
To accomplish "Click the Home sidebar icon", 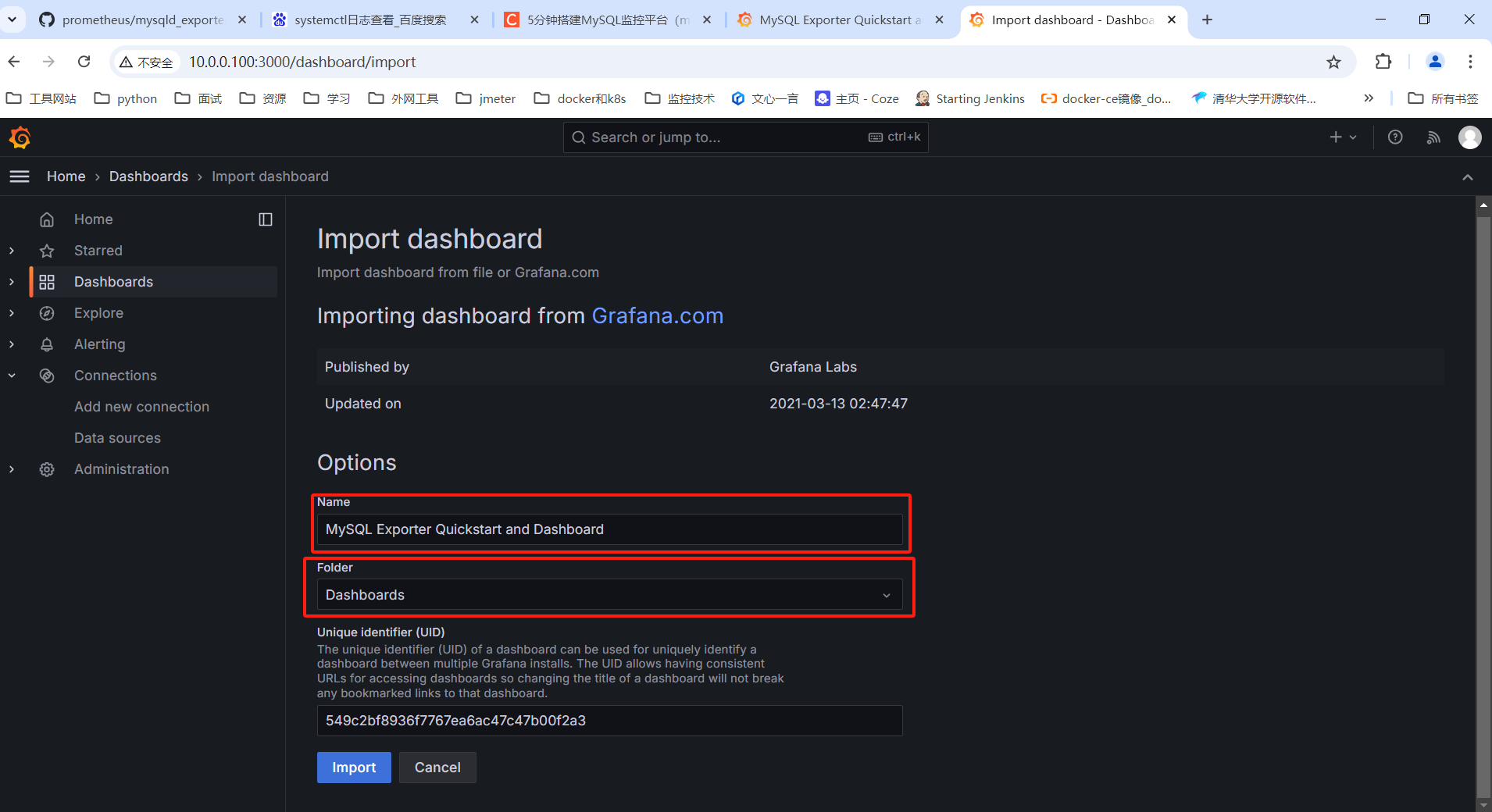I will (47, 219).
